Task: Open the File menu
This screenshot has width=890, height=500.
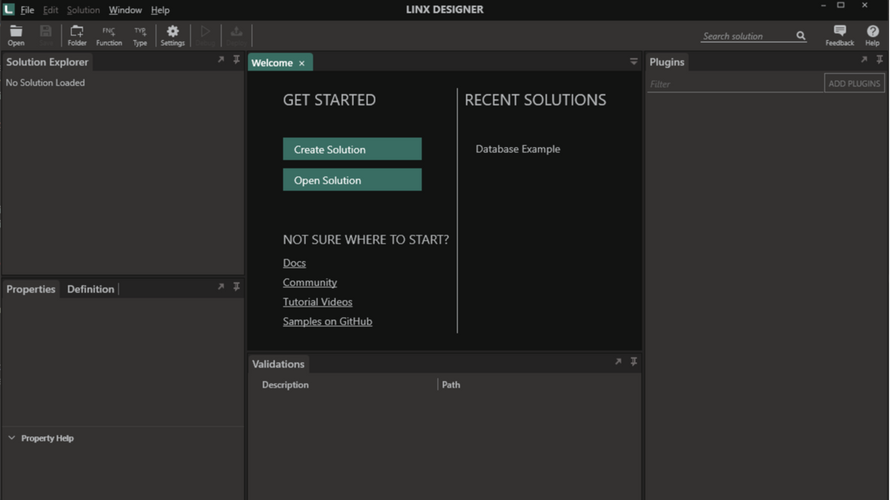Action: tap(27, 10)
